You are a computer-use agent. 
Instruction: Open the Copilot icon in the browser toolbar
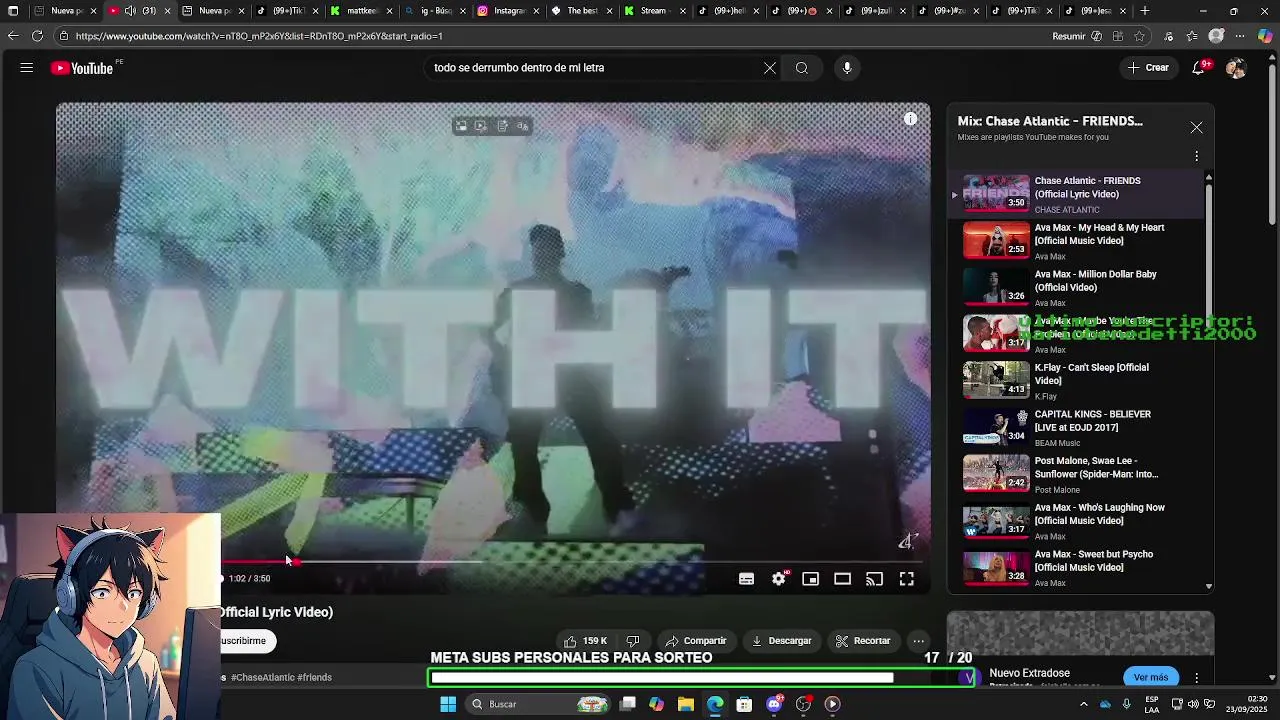click(1265, 36)
